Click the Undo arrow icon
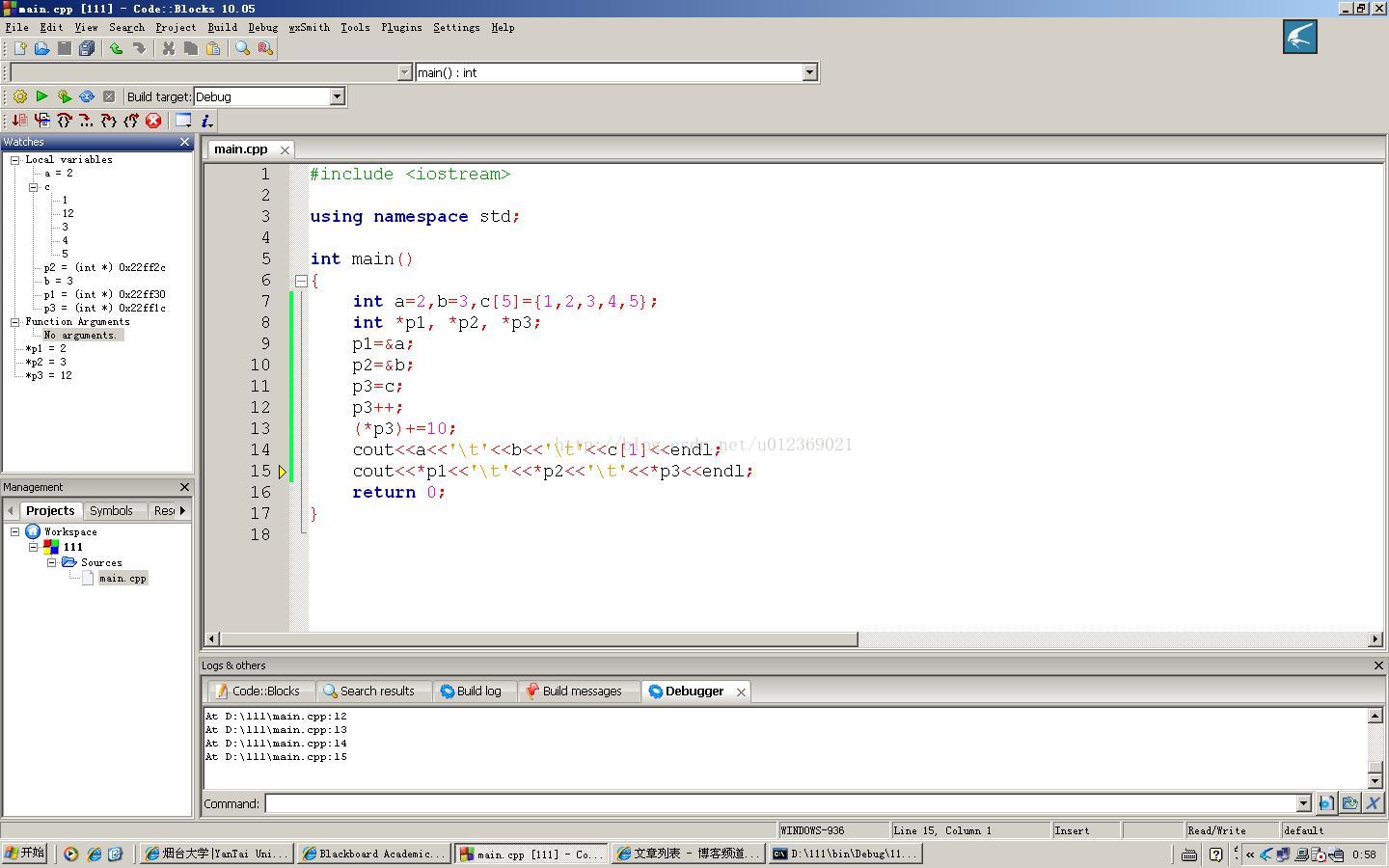1389x868 pixels. pos(116,48)
